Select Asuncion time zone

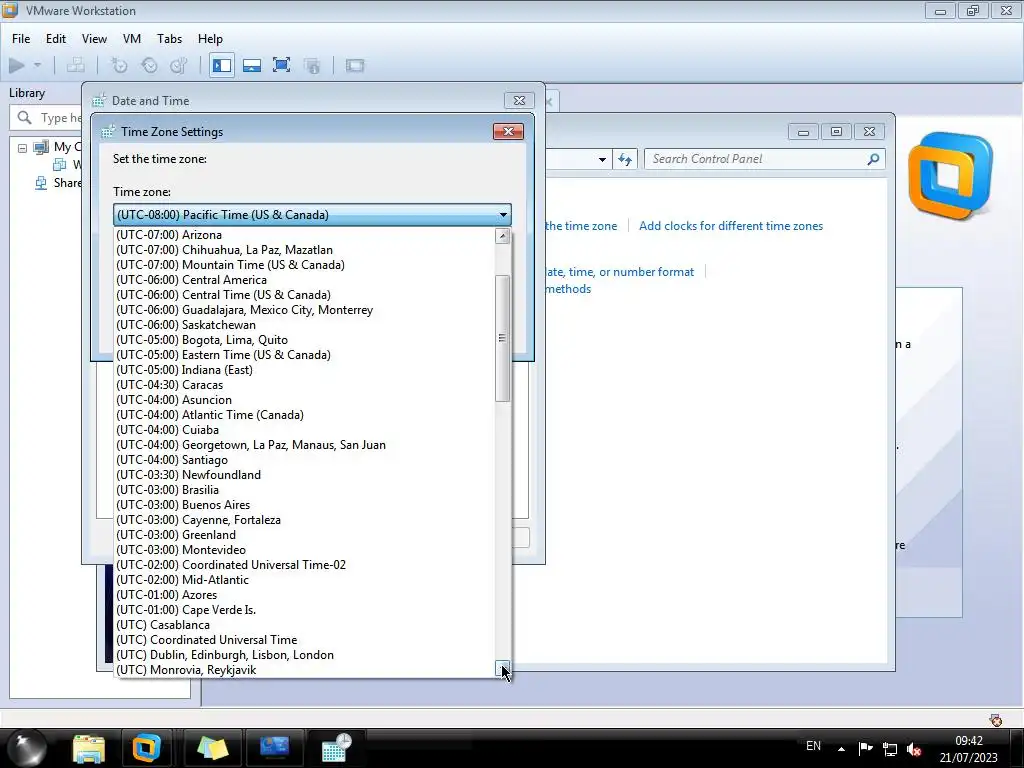tap(304, 400)
